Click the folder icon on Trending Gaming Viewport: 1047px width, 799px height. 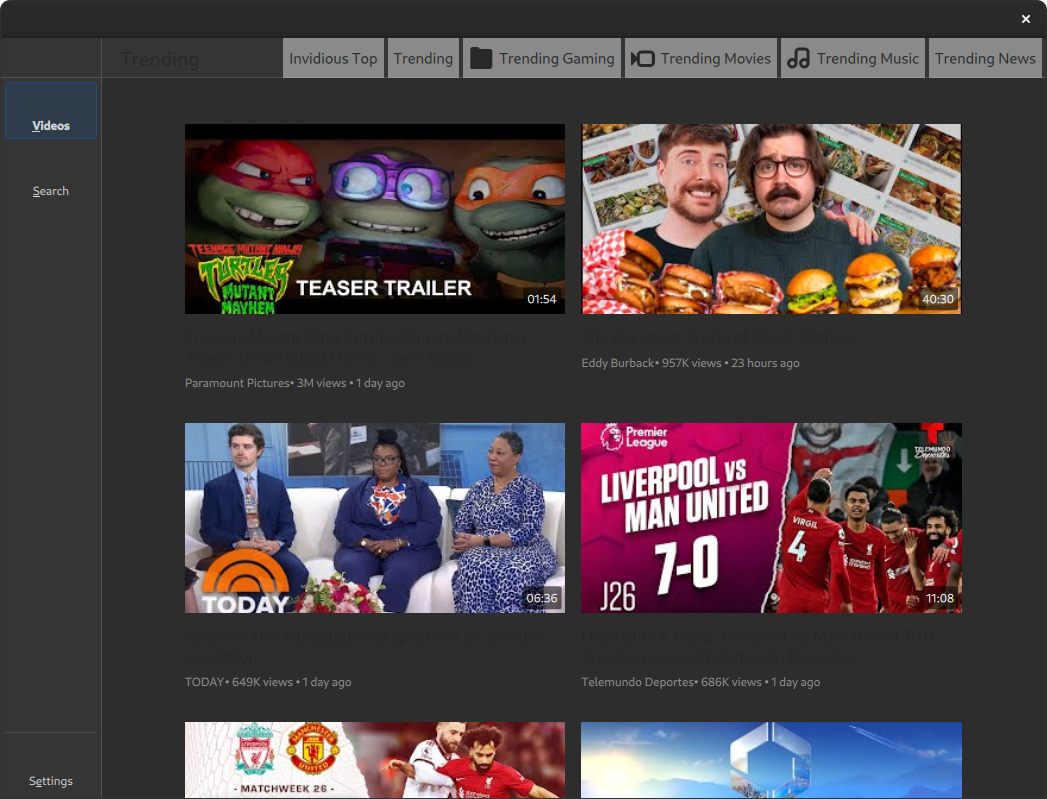click(481, 58)
